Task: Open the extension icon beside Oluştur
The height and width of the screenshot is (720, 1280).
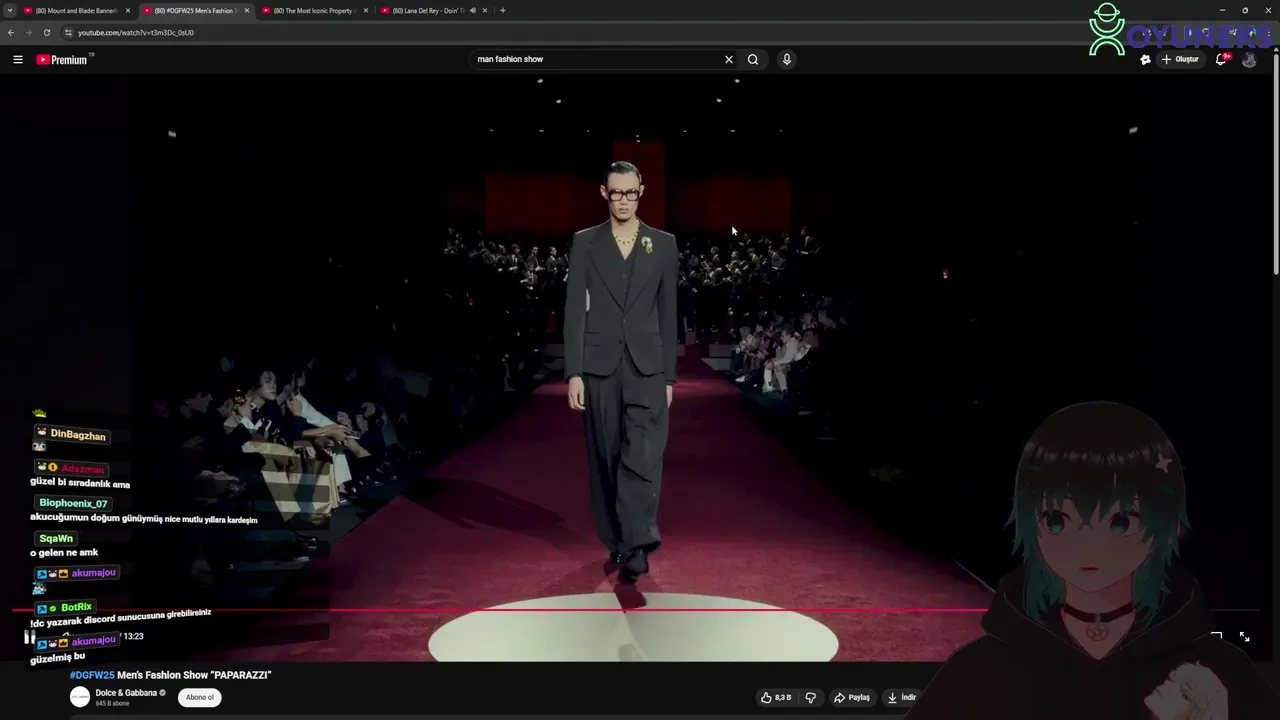Action: [x=1146, y=59]
